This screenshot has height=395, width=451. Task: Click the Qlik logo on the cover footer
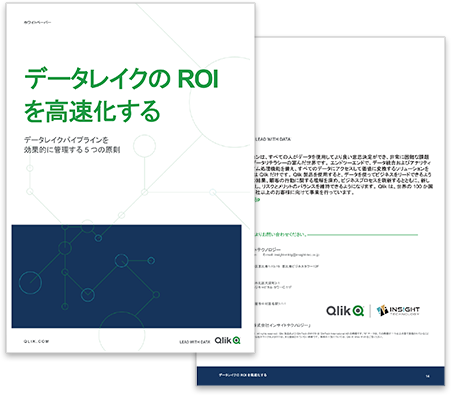[227, 340]
